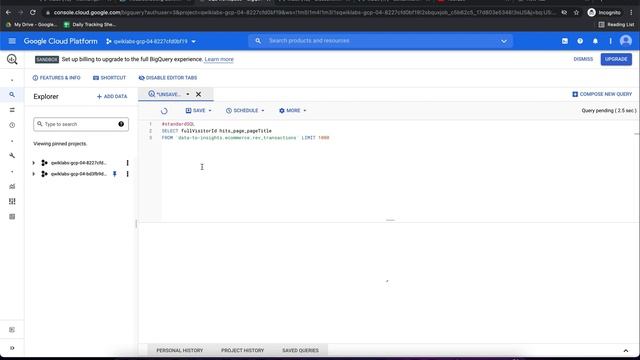Activate Cloud Shell icon in header

coord(564,41)
